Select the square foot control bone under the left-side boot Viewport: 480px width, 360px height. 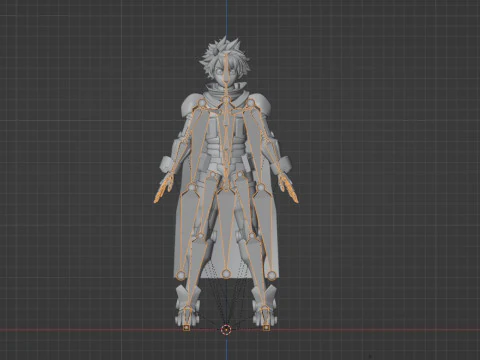186,328
